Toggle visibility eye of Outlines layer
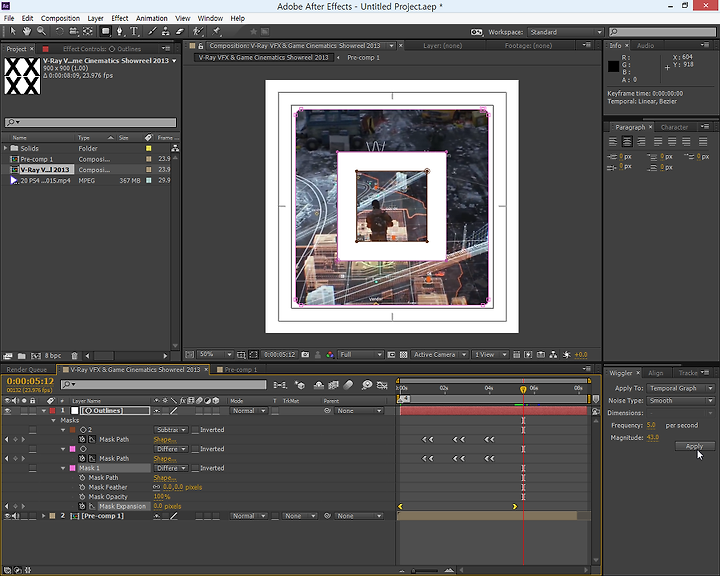The image size is (720, 576). 7,411
